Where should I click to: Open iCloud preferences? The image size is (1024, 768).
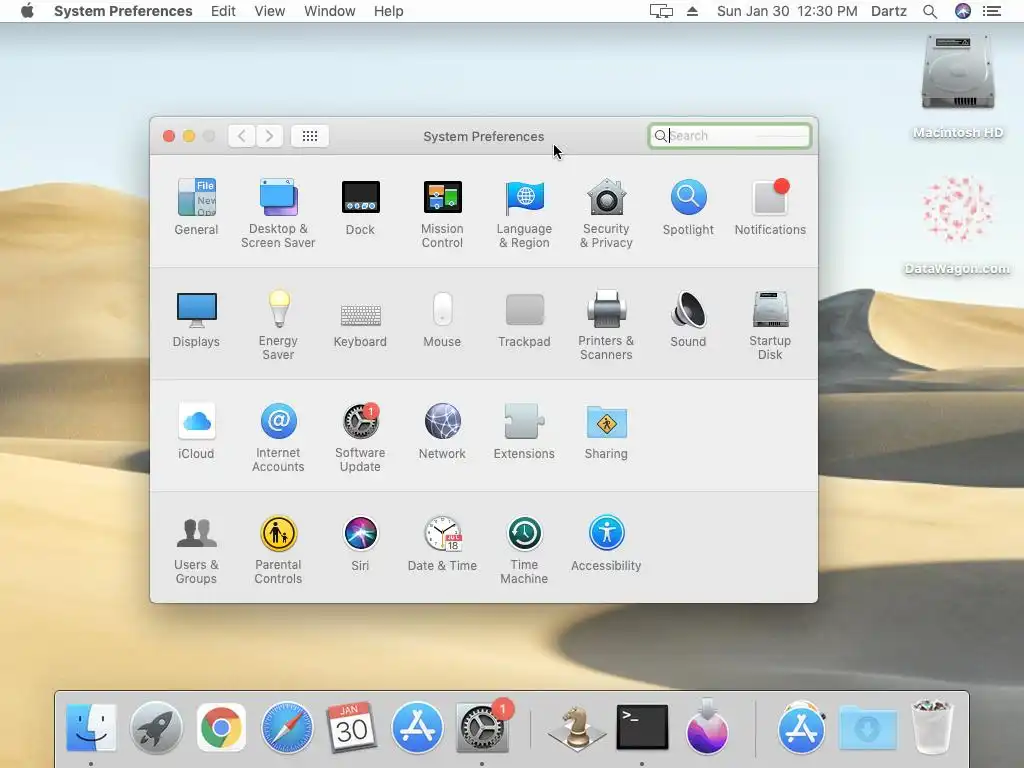coord(196,431)
